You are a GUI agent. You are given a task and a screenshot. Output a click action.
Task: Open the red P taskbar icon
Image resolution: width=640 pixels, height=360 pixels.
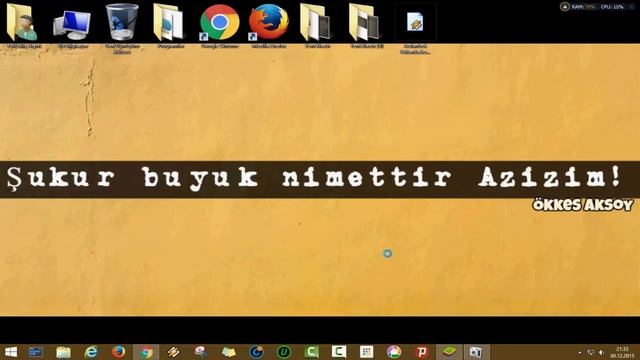click(421, 352)
